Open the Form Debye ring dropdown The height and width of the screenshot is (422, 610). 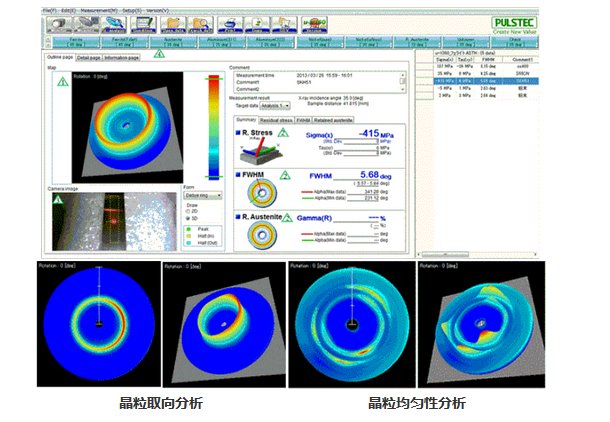(203, 195)
